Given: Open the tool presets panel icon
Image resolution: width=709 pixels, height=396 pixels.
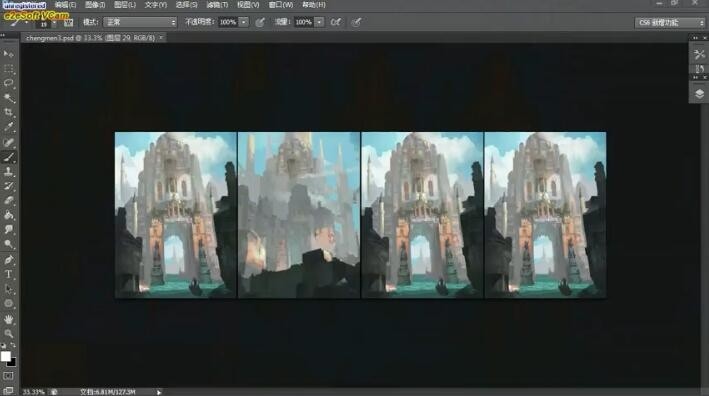Looking at the screenshot, I should click(x=699, y=55).
